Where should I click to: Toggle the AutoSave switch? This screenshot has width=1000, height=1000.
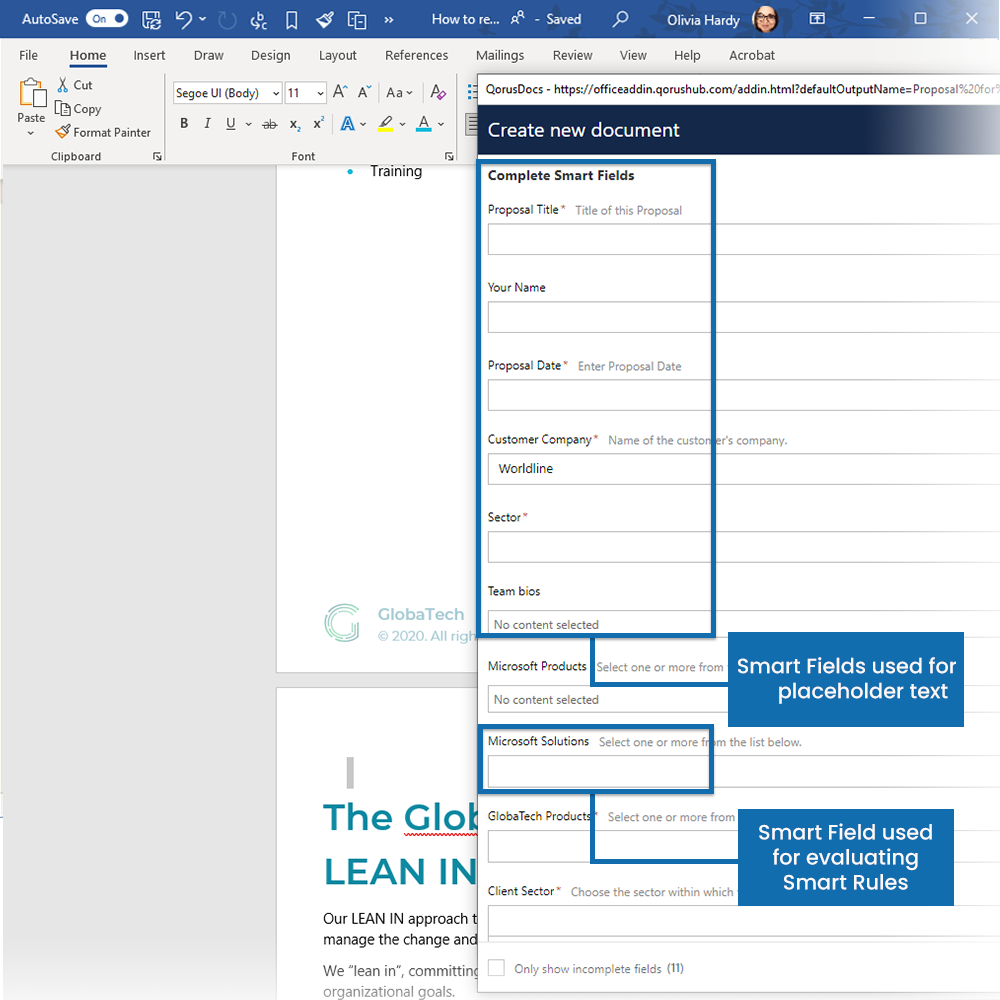coord(106,19)
